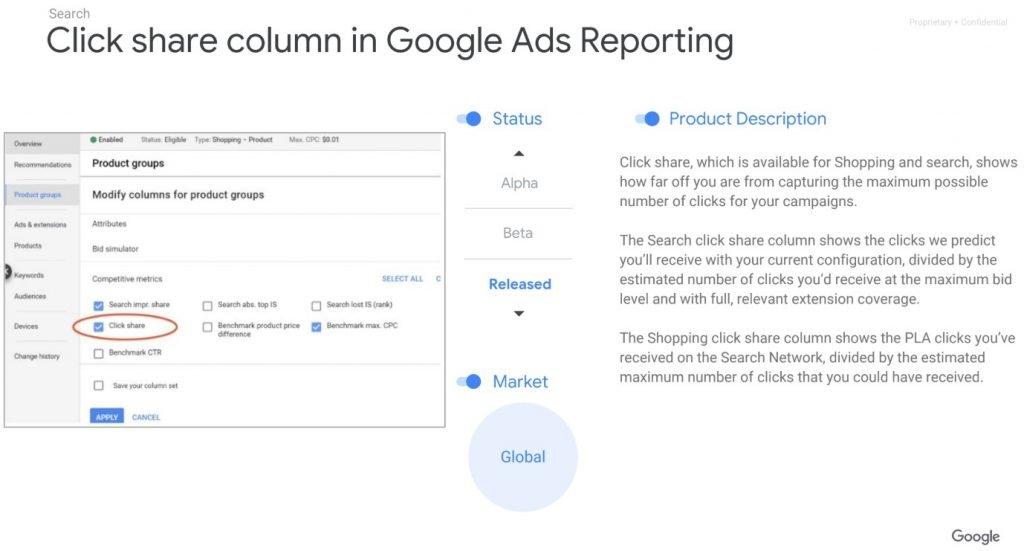Check the Benchmark CTR checkbox
Screen dimensions: 1024x551
(98, 353)
